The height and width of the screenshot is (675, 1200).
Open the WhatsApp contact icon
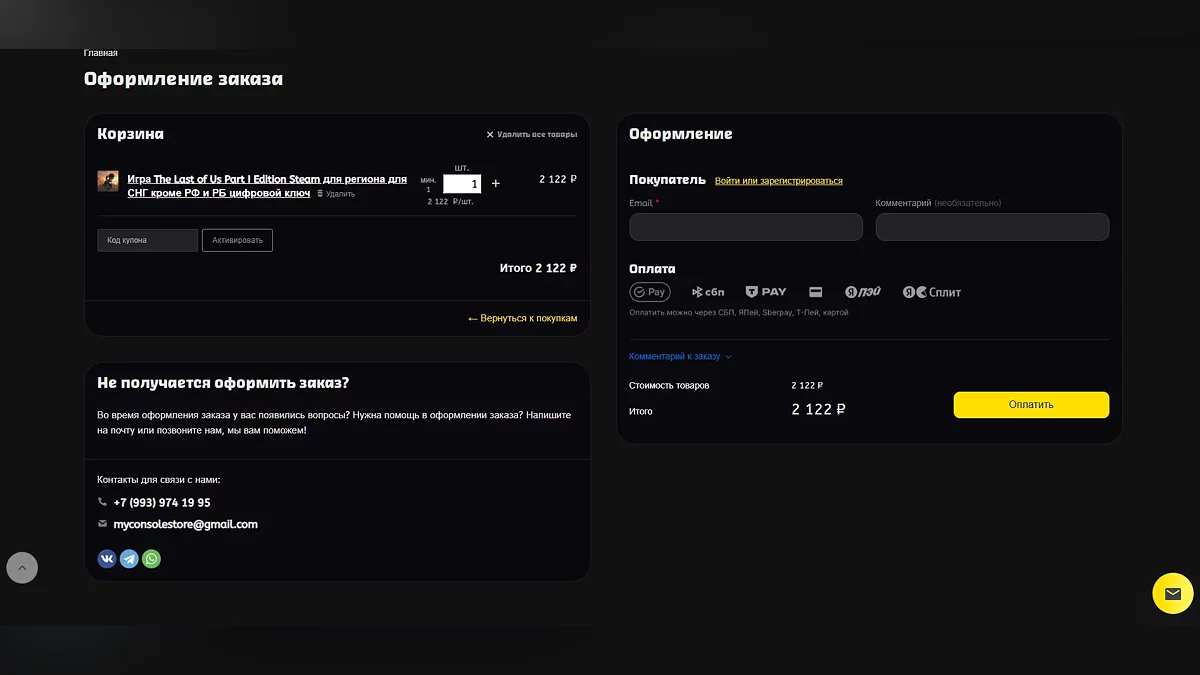(151, 559)
